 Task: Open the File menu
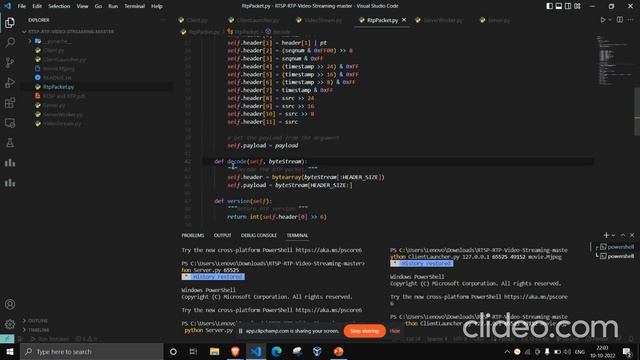[x=22, y=6]
